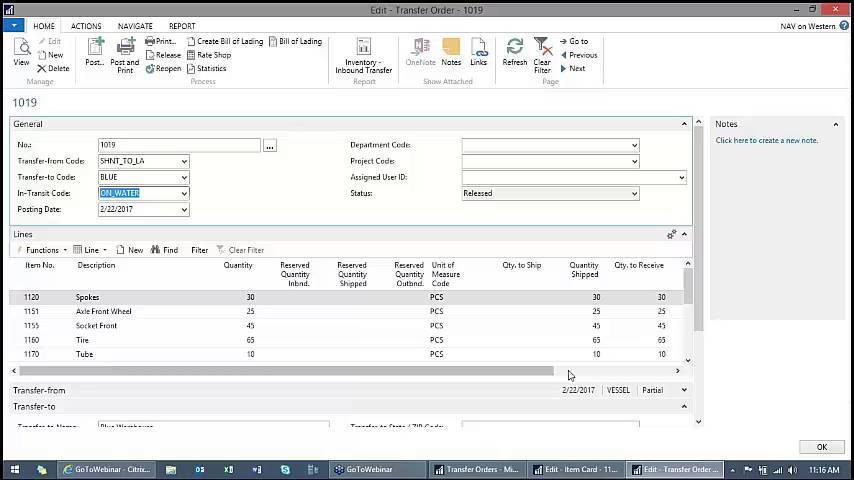The image size is (854, 480).
Task: Click the OK button
Action: tap(822, 447)
